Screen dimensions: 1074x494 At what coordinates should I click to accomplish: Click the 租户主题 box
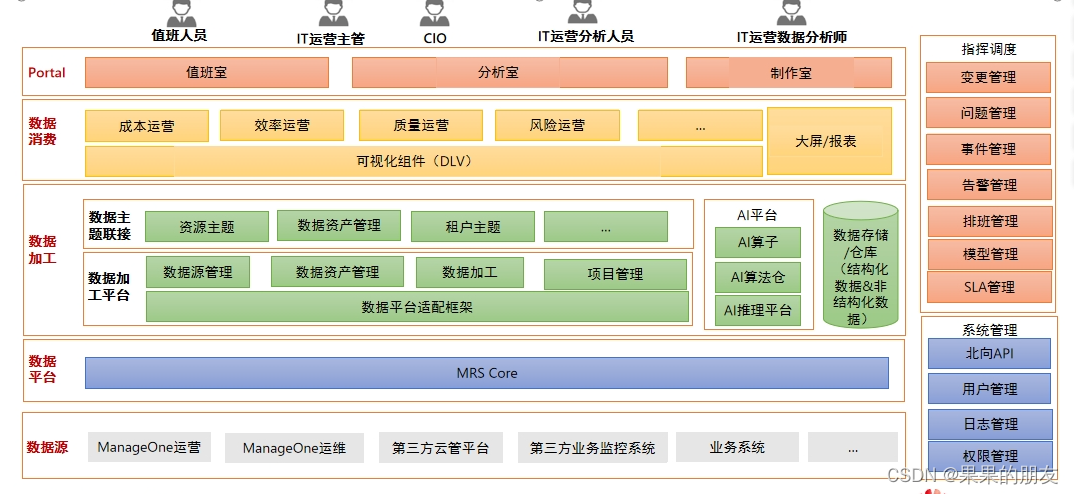coord(473,227)
